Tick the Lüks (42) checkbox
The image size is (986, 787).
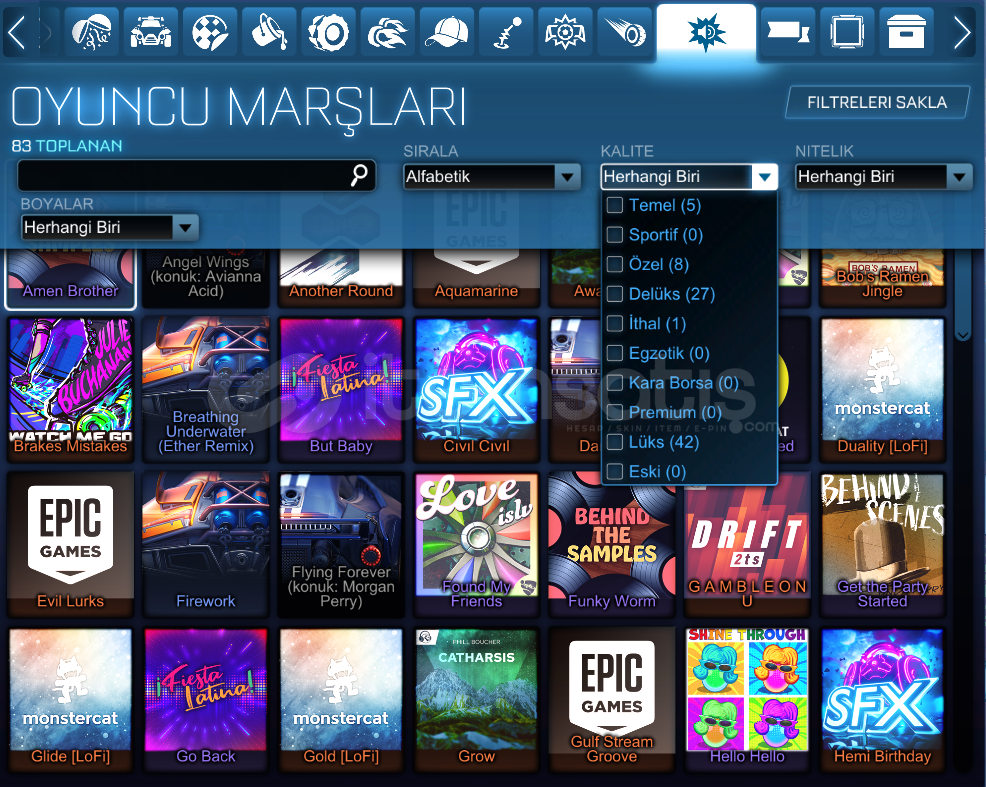pyautogui.click(x=615, y=442)
